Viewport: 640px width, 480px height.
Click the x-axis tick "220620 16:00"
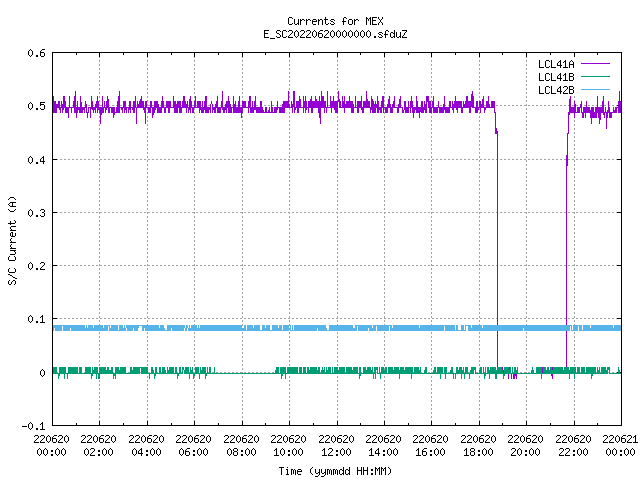point(430,446)
